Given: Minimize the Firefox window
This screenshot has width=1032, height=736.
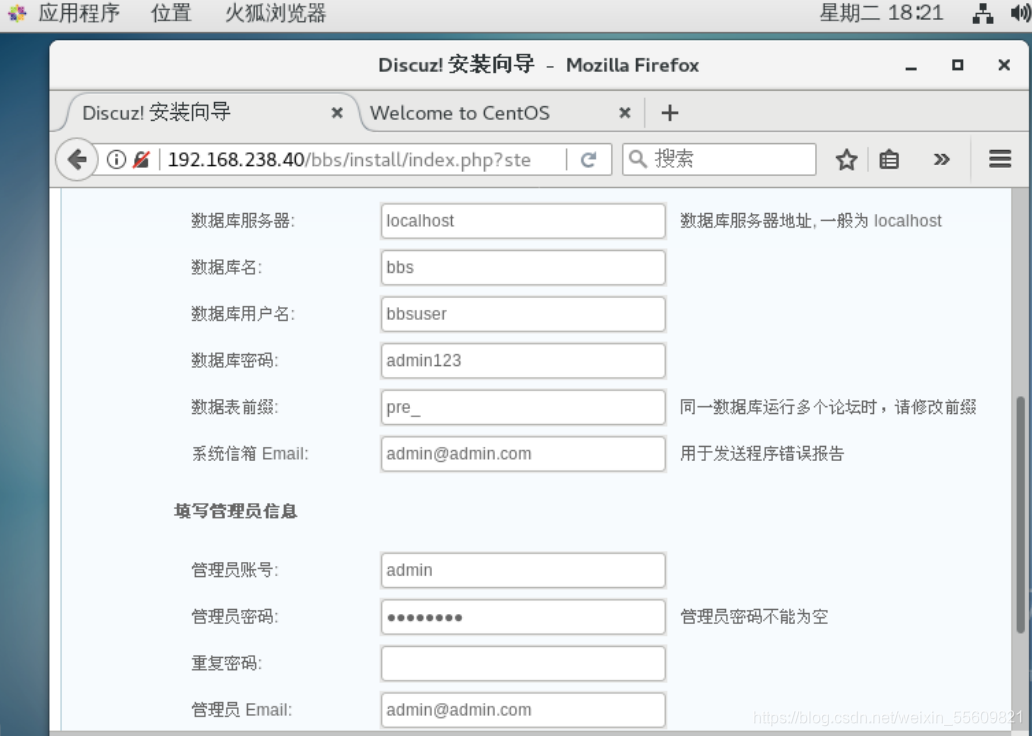Looking at the screenshot, I should (911, 66).
